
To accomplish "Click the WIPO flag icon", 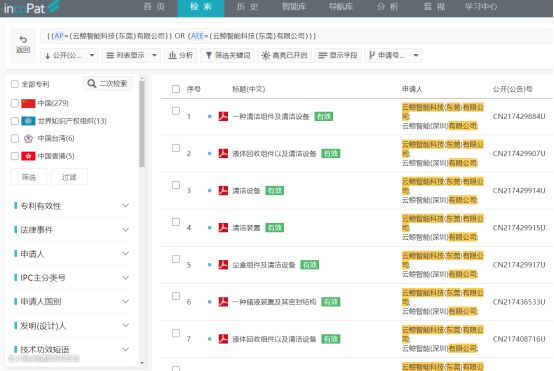I will pos(28,121).
